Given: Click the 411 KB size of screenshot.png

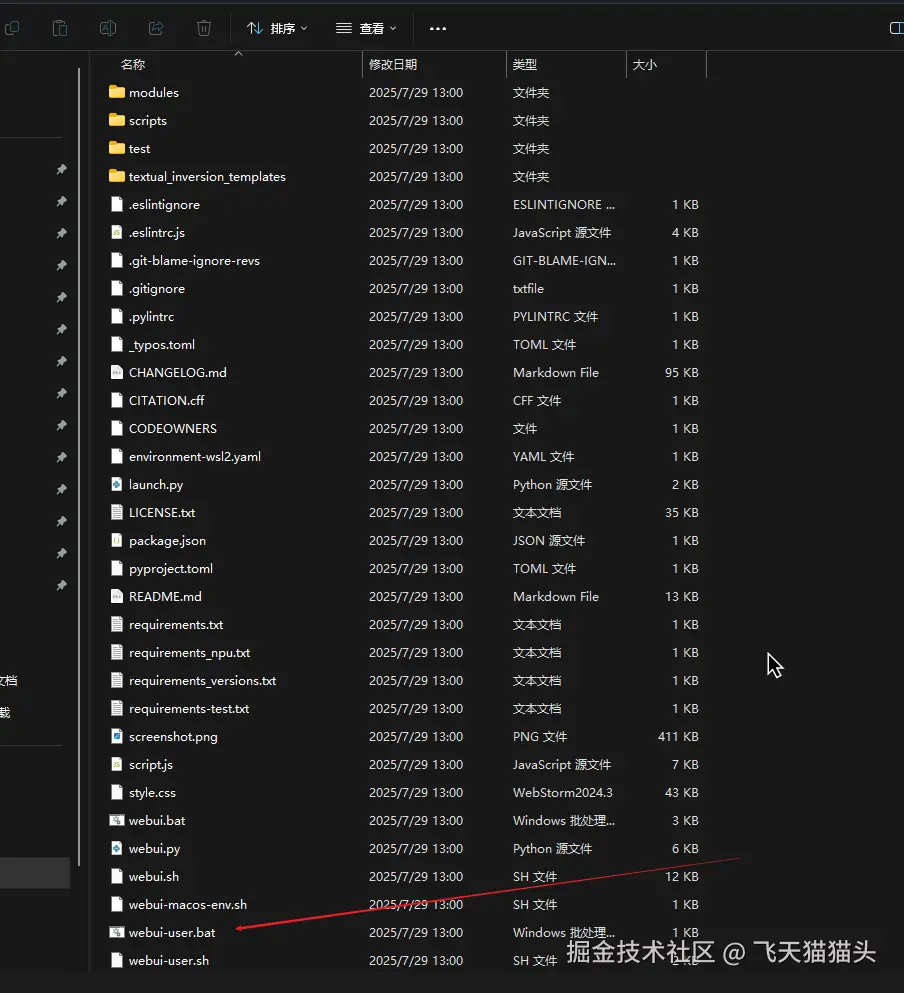Looking at the screenshot, I should point(678,737).
